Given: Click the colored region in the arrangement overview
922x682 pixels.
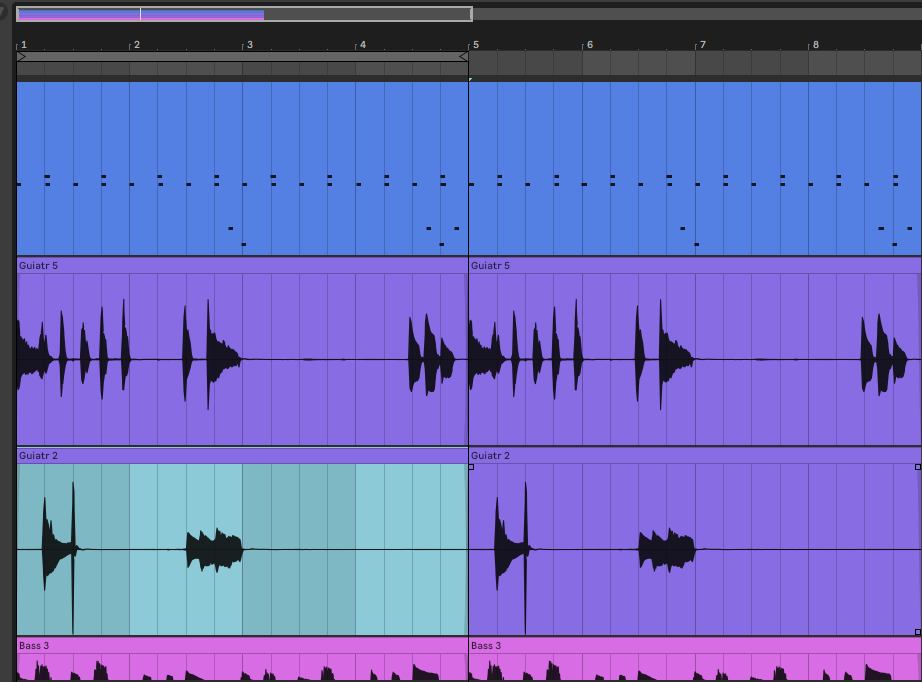Looking at the screenshot, I should click(140, 15).
